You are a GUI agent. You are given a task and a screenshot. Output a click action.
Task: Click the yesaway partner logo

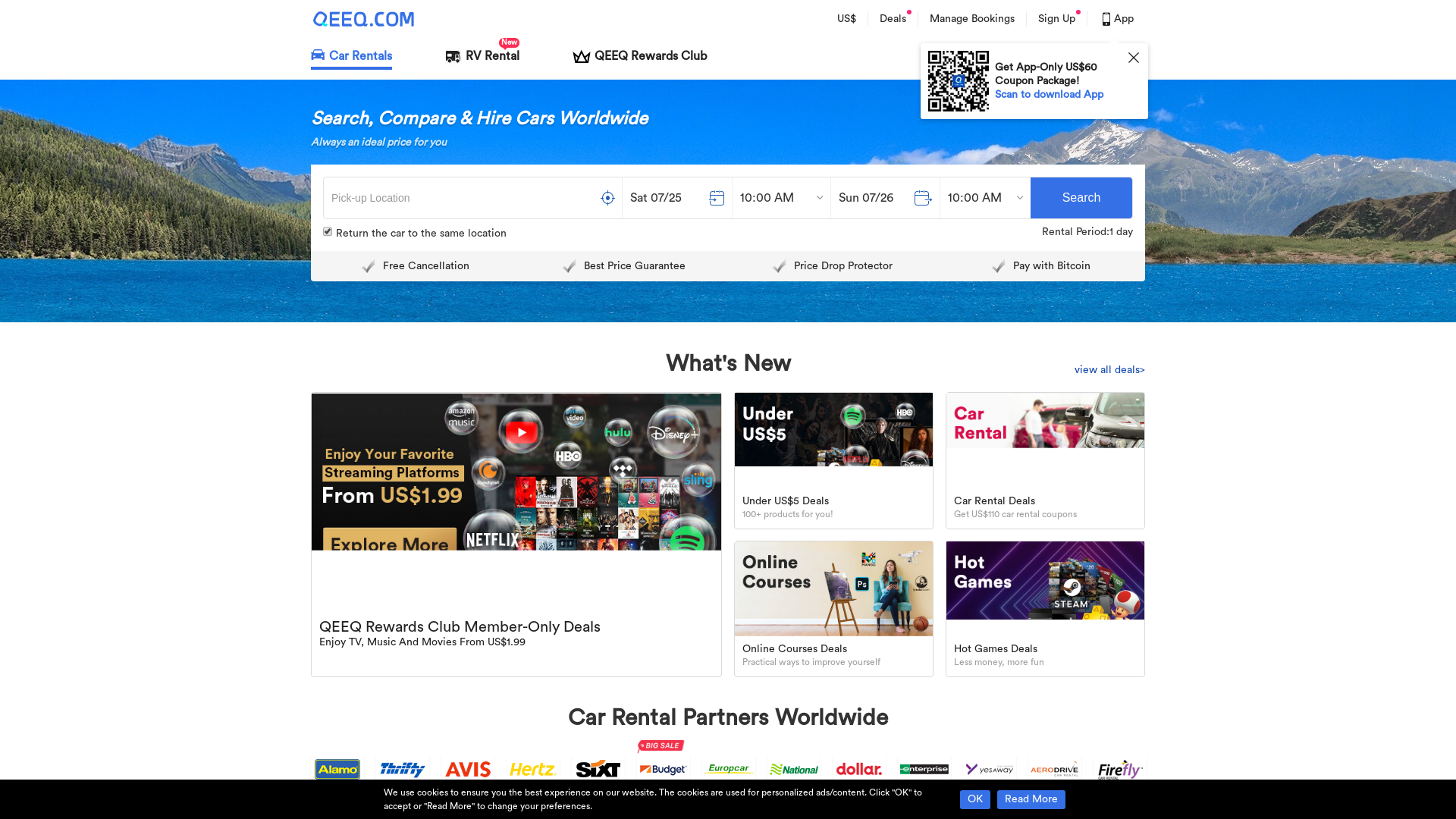[x=990, y=769]
